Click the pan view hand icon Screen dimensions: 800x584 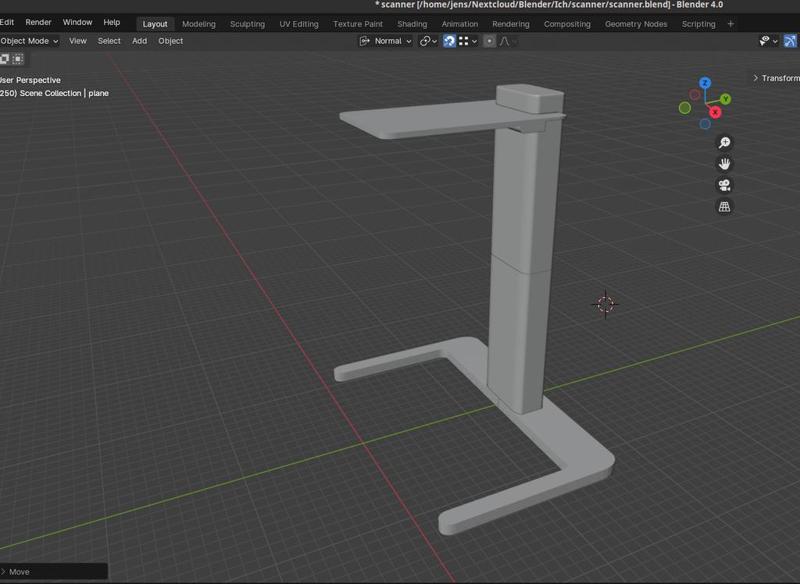tap(725, 164)
